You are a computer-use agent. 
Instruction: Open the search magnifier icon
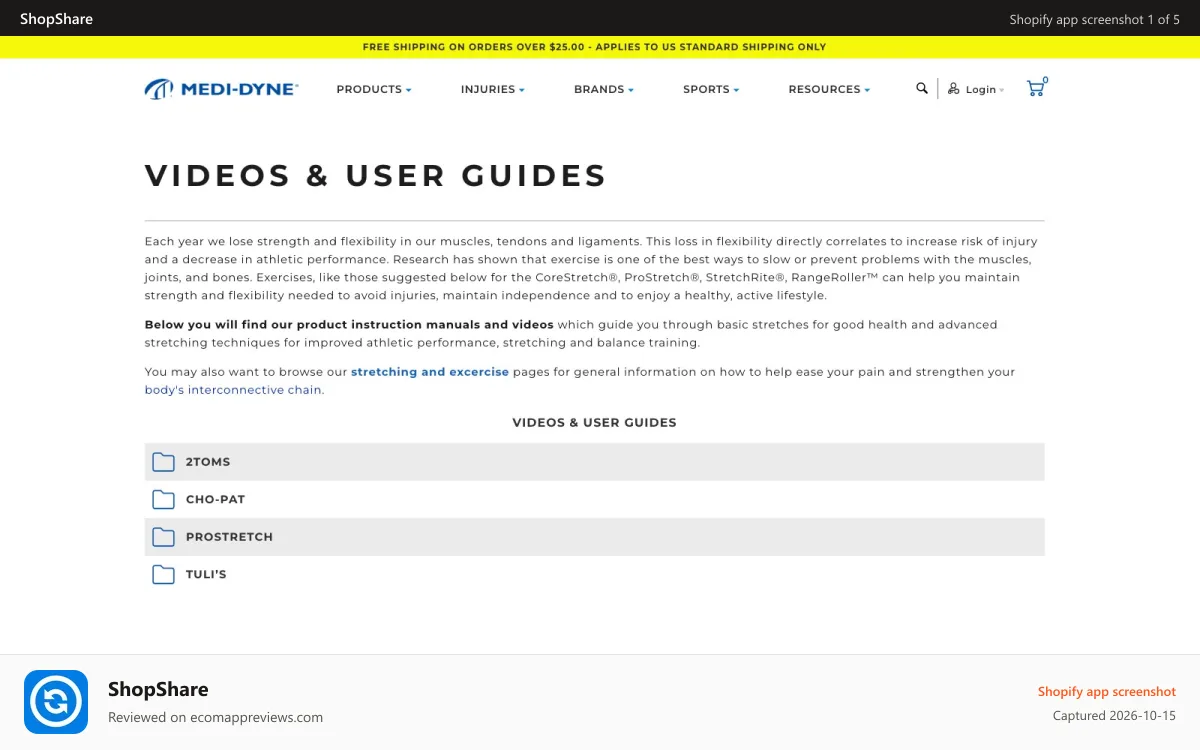(x=922, y=88)
